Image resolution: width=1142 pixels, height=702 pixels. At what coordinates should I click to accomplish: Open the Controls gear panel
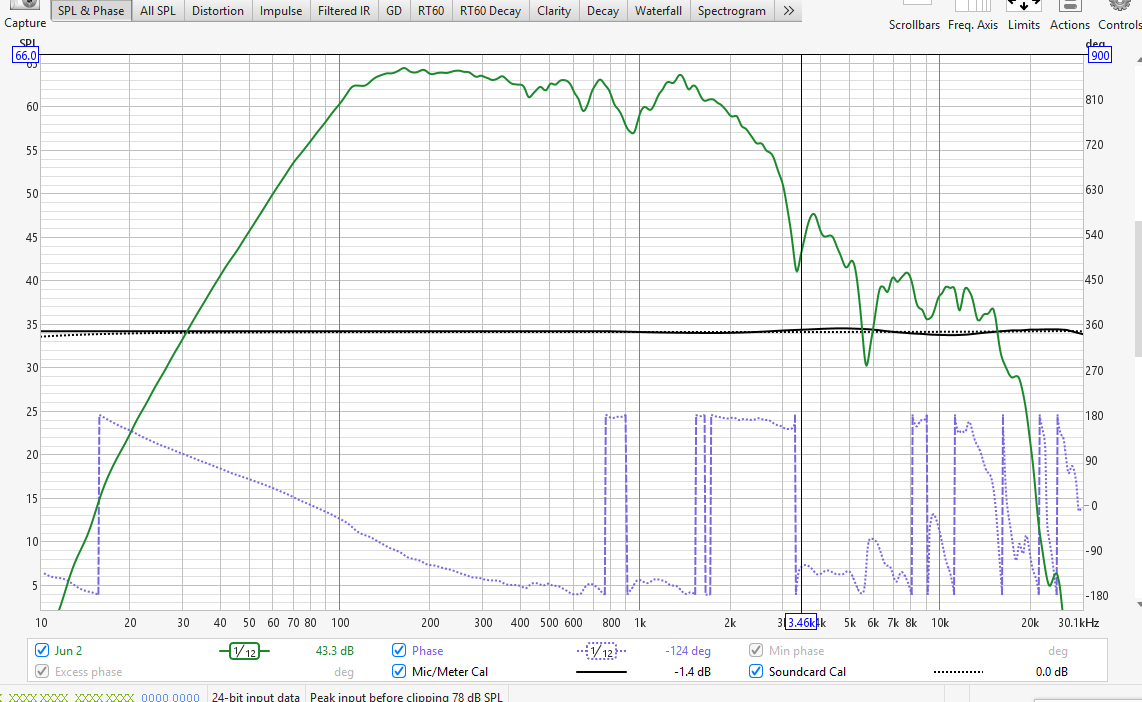click(x=1119, y=15)
